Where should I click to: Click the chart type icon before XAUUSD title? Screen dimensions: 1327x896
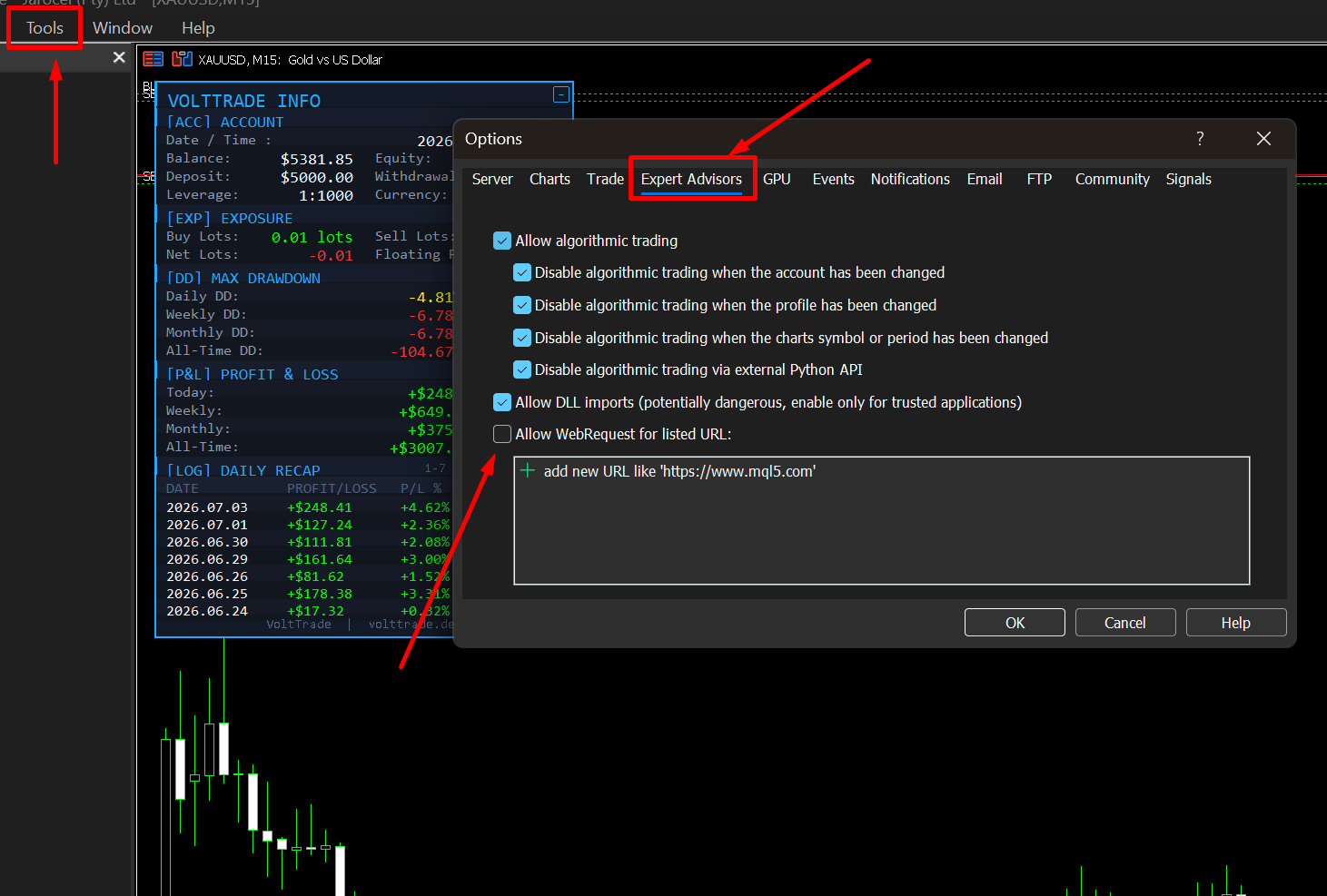pyautogui.click(x=183, y=59)
